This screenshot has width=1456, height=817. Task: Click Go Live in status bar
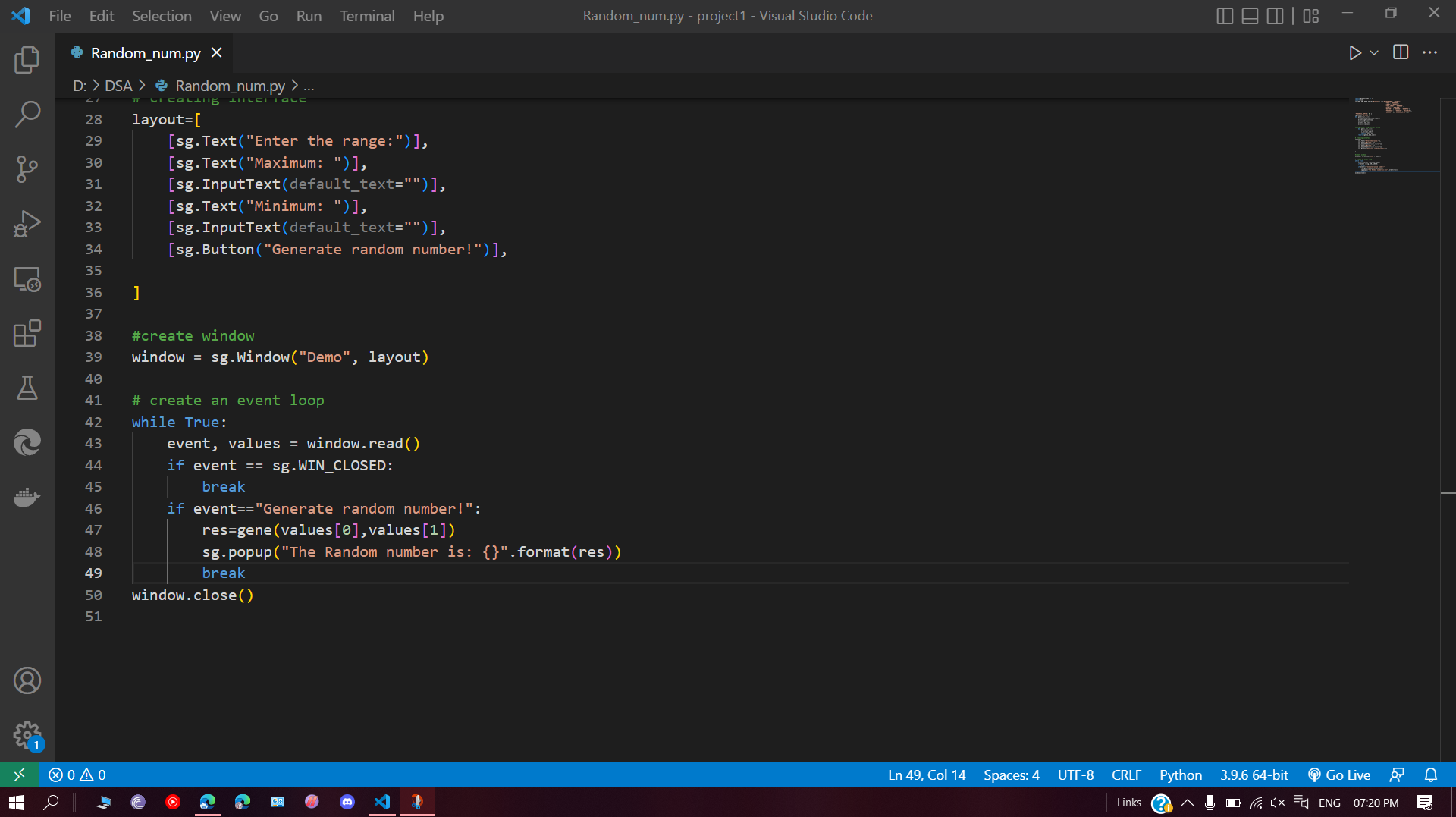click(x=1339, y=775)
